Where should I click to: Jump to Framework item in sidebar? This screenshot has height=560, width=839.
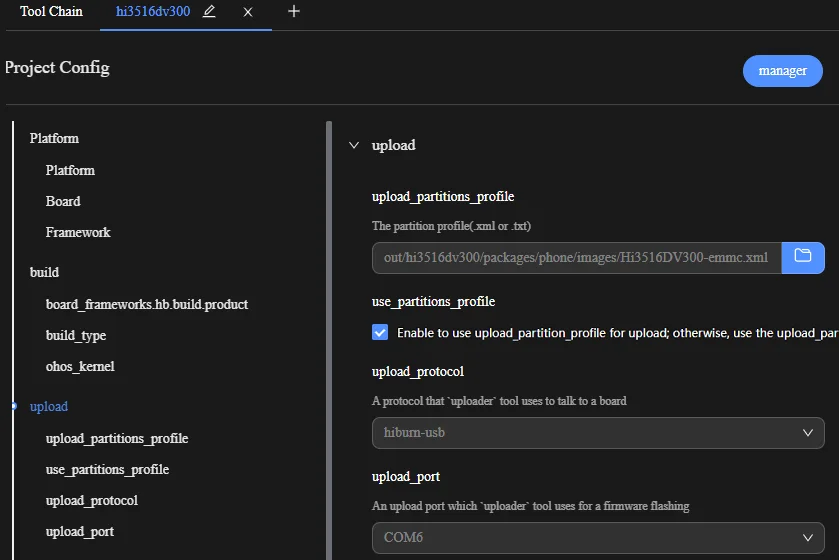click(x=78, y=233)
